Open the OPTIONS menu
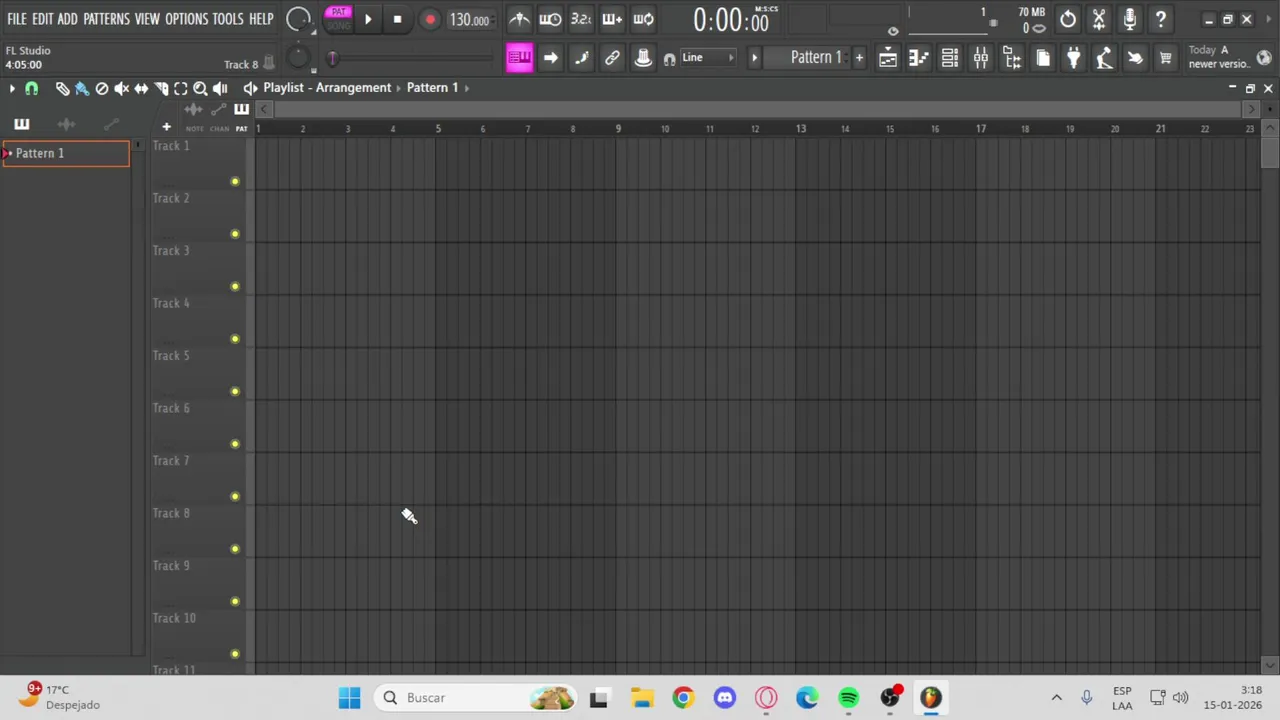Screen dimensions: 1280x720 coord(186,19)
